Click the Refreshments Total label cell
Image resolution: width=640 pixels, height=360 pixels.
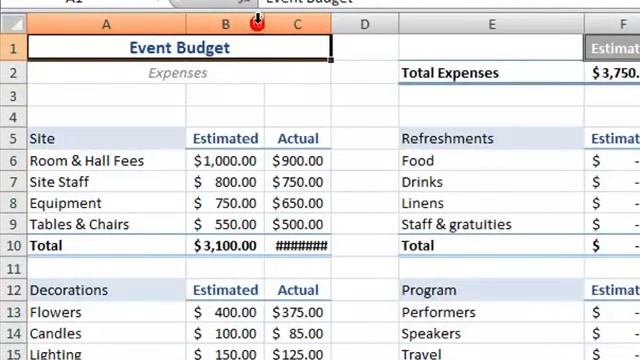click(491, 246)
